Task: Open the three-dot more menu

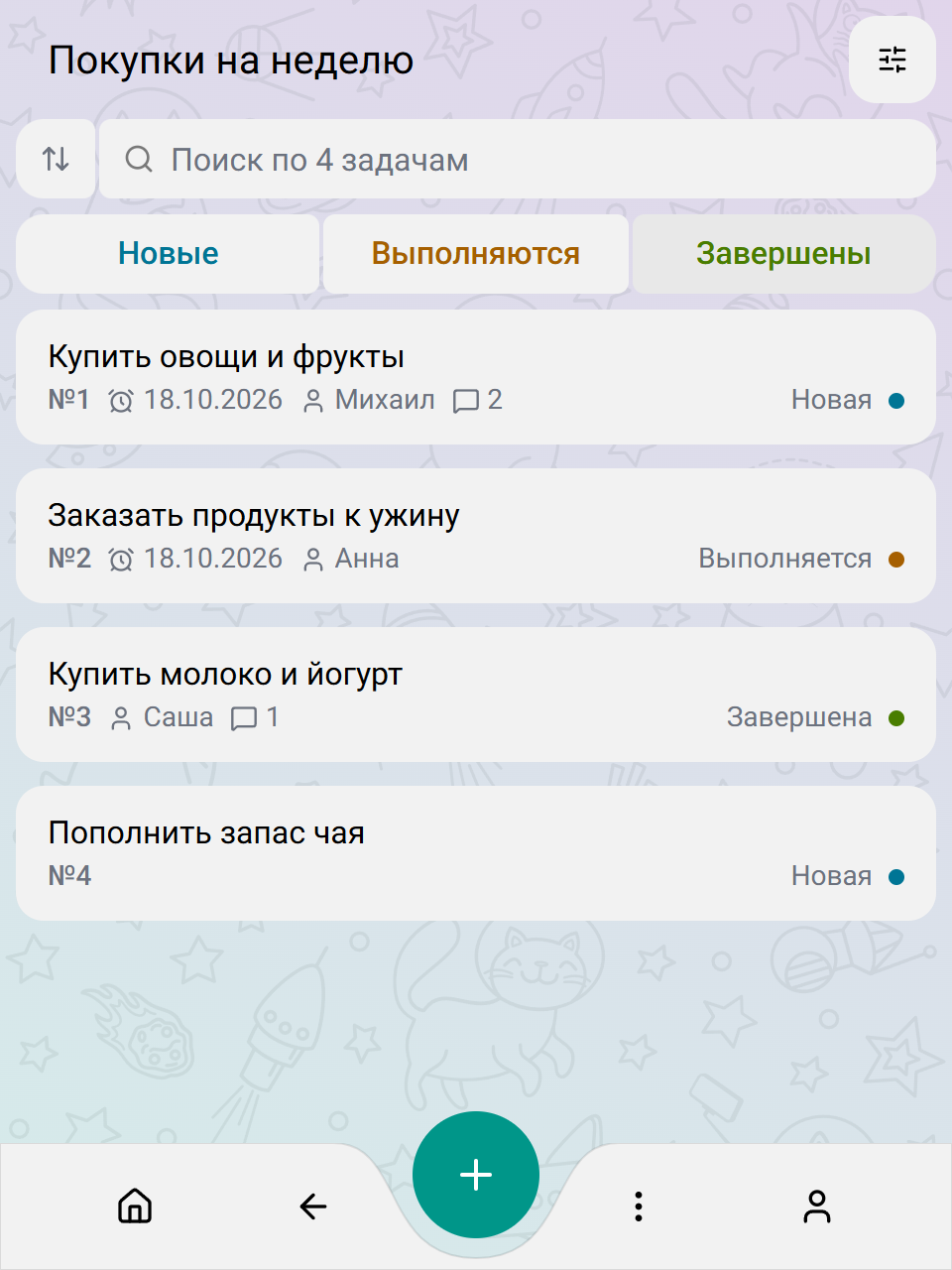Action: 639,1206
